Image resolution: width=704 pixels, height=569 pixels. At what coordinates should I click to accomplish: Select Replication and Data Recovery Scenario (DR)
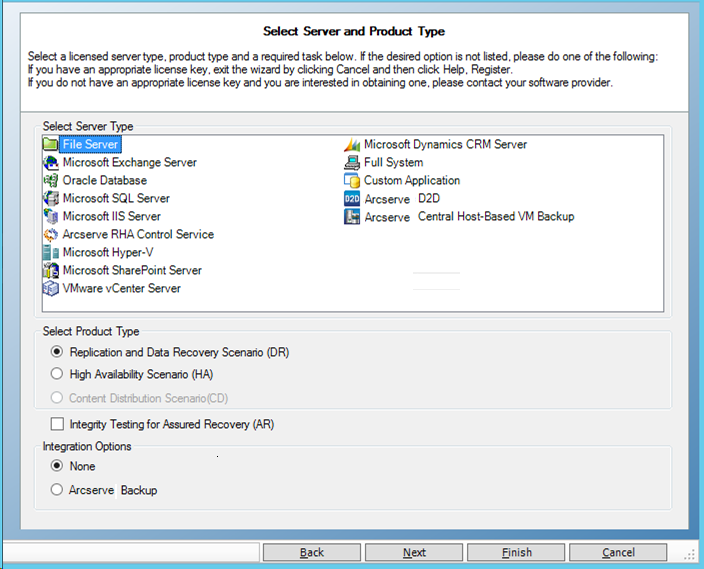tap(57, 352)
